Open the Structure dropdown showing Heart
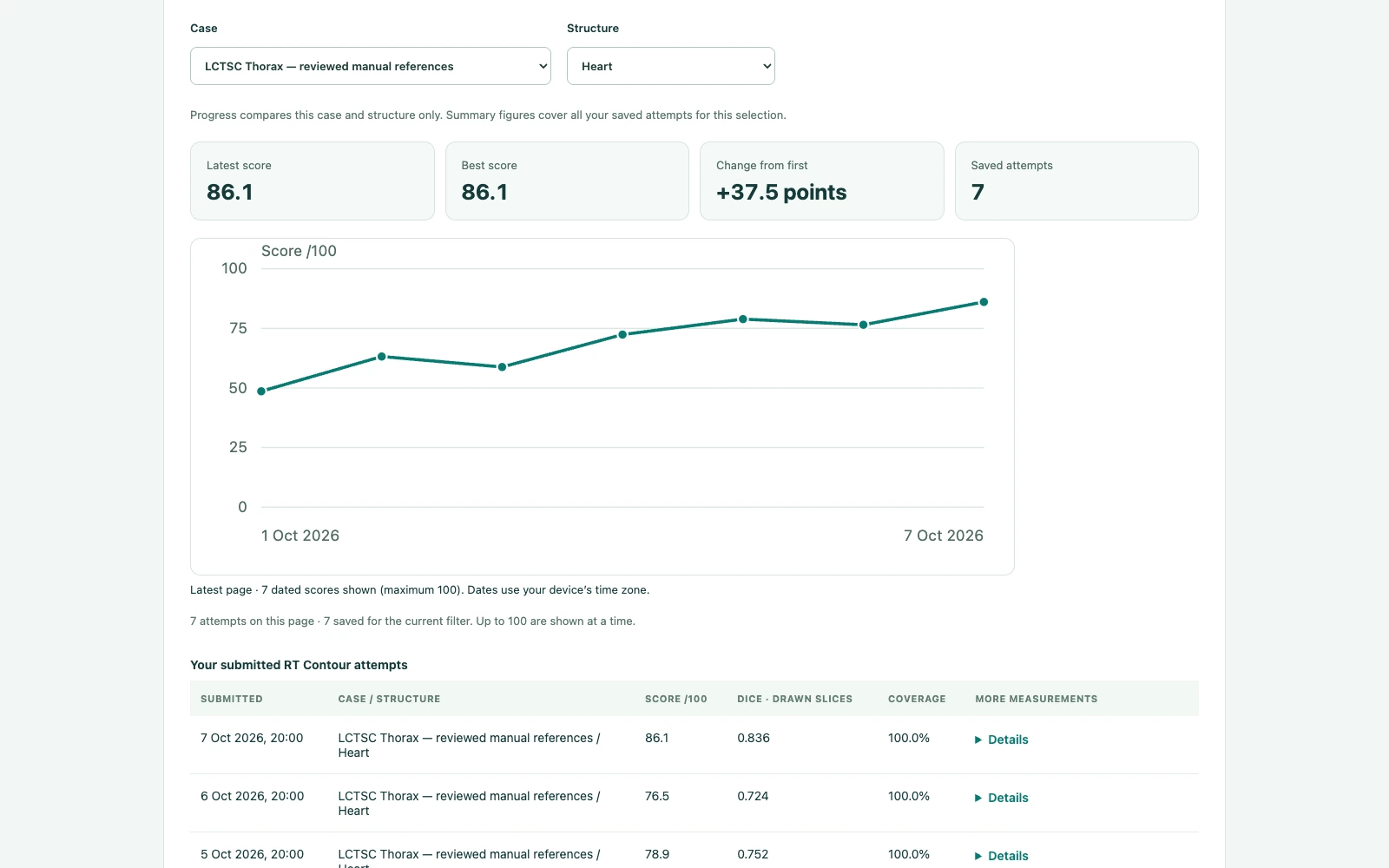1389x868 pixels. (x=671, y=66)
